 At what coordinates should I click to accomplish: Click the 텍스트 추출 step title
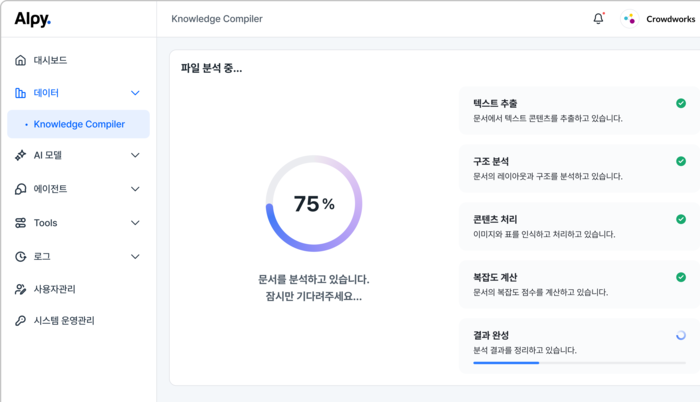tap(495, 104)
